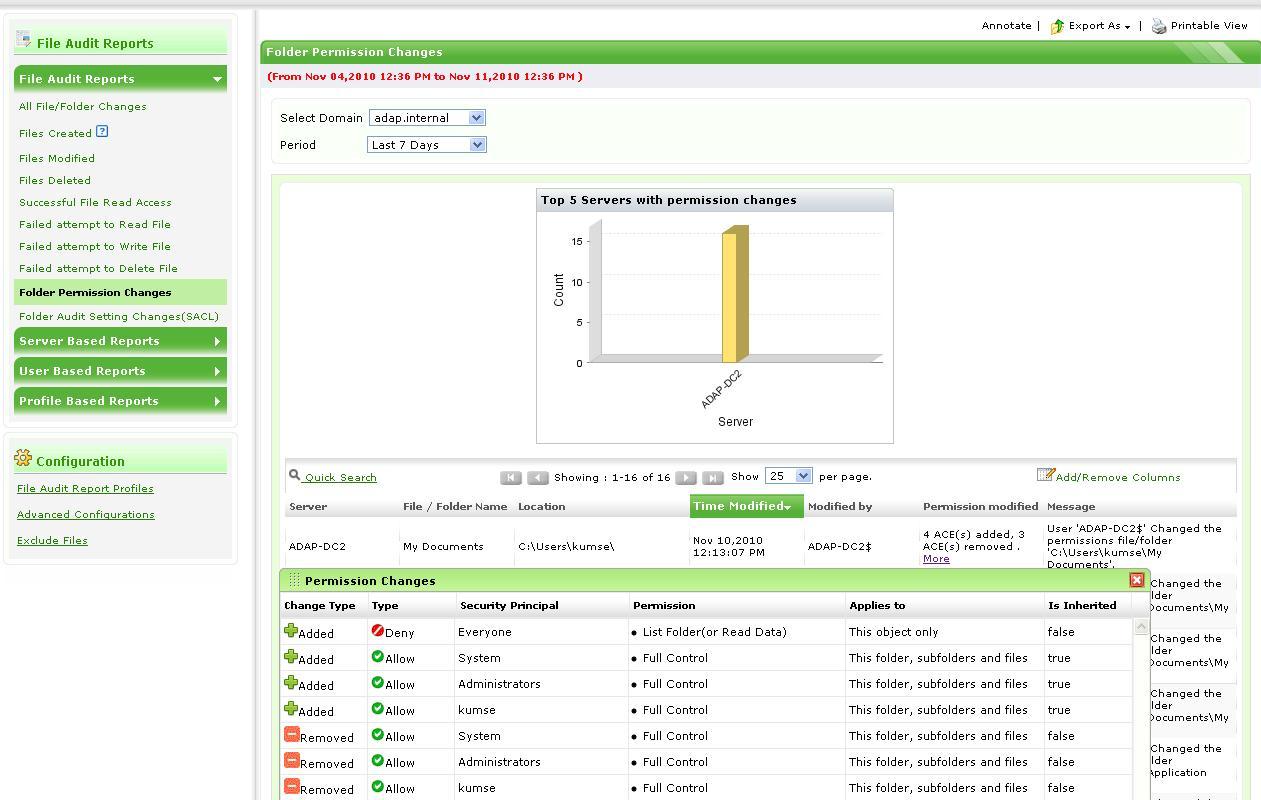Click the Export As icon

(x=1057, y=26)
